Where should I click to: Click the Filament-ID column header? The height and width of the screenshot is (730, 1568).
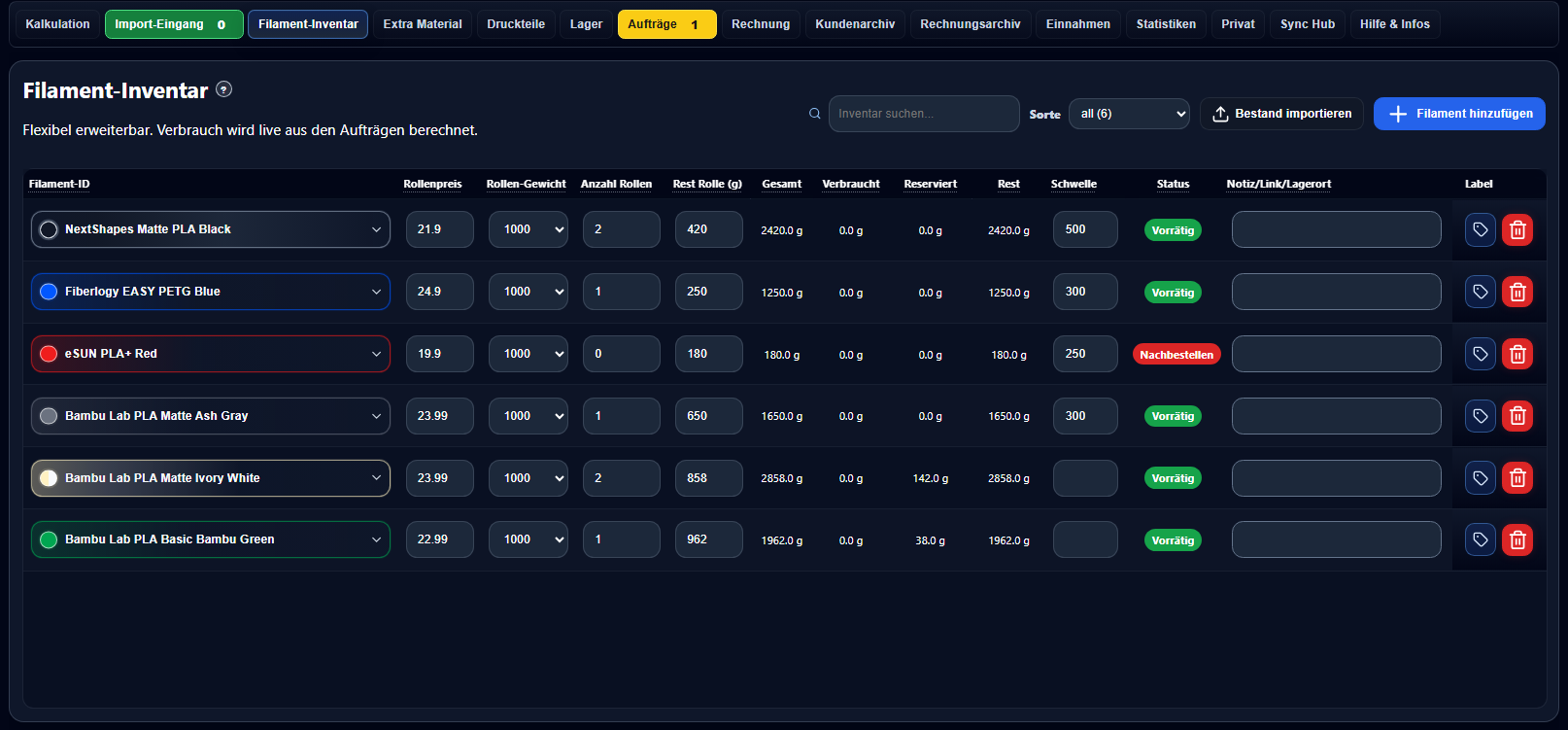pyautogui.click(x=59, y=184)
